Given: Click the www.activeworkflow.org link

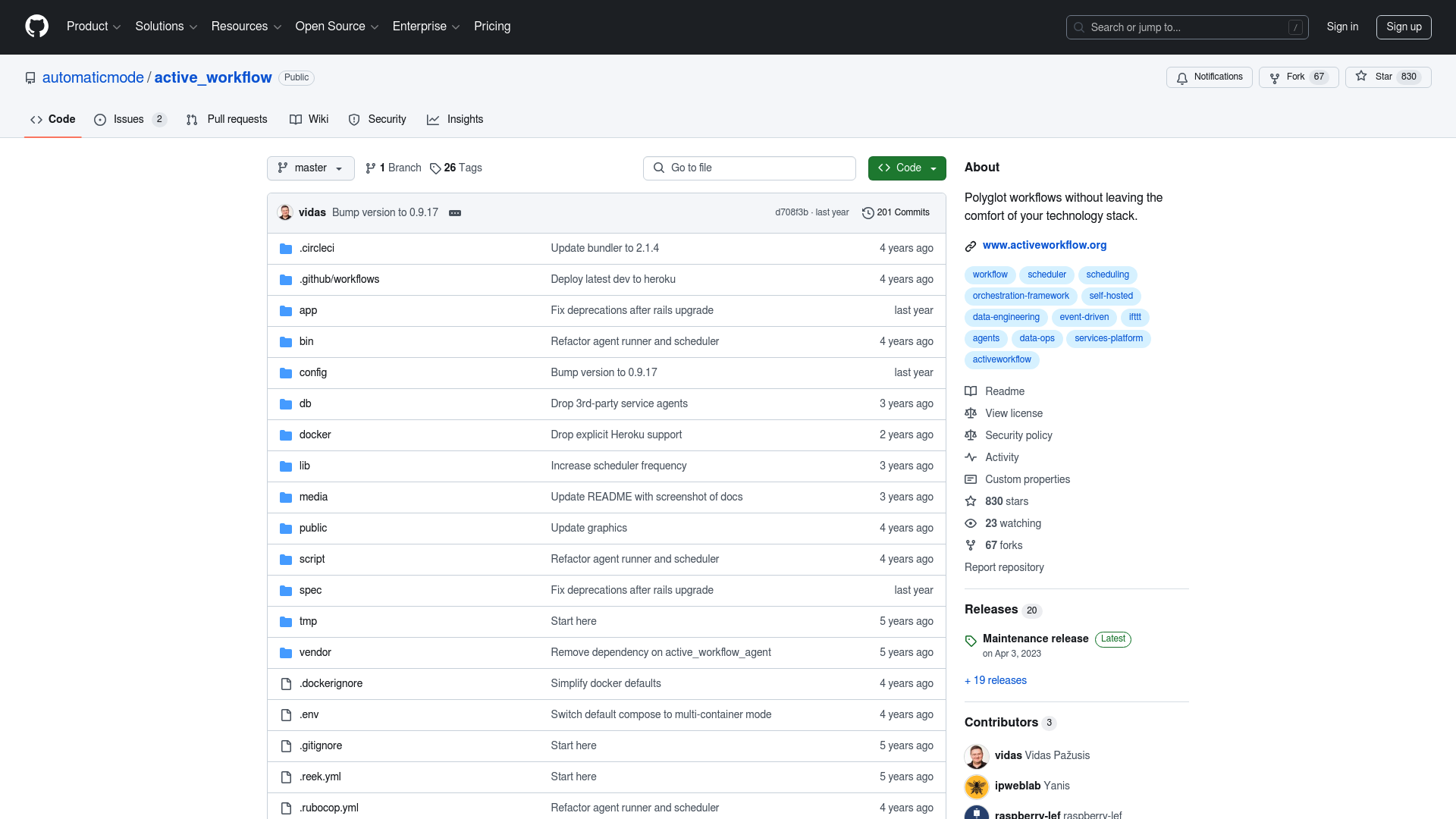Looking at the screenshot, I should coord(1044,245).
